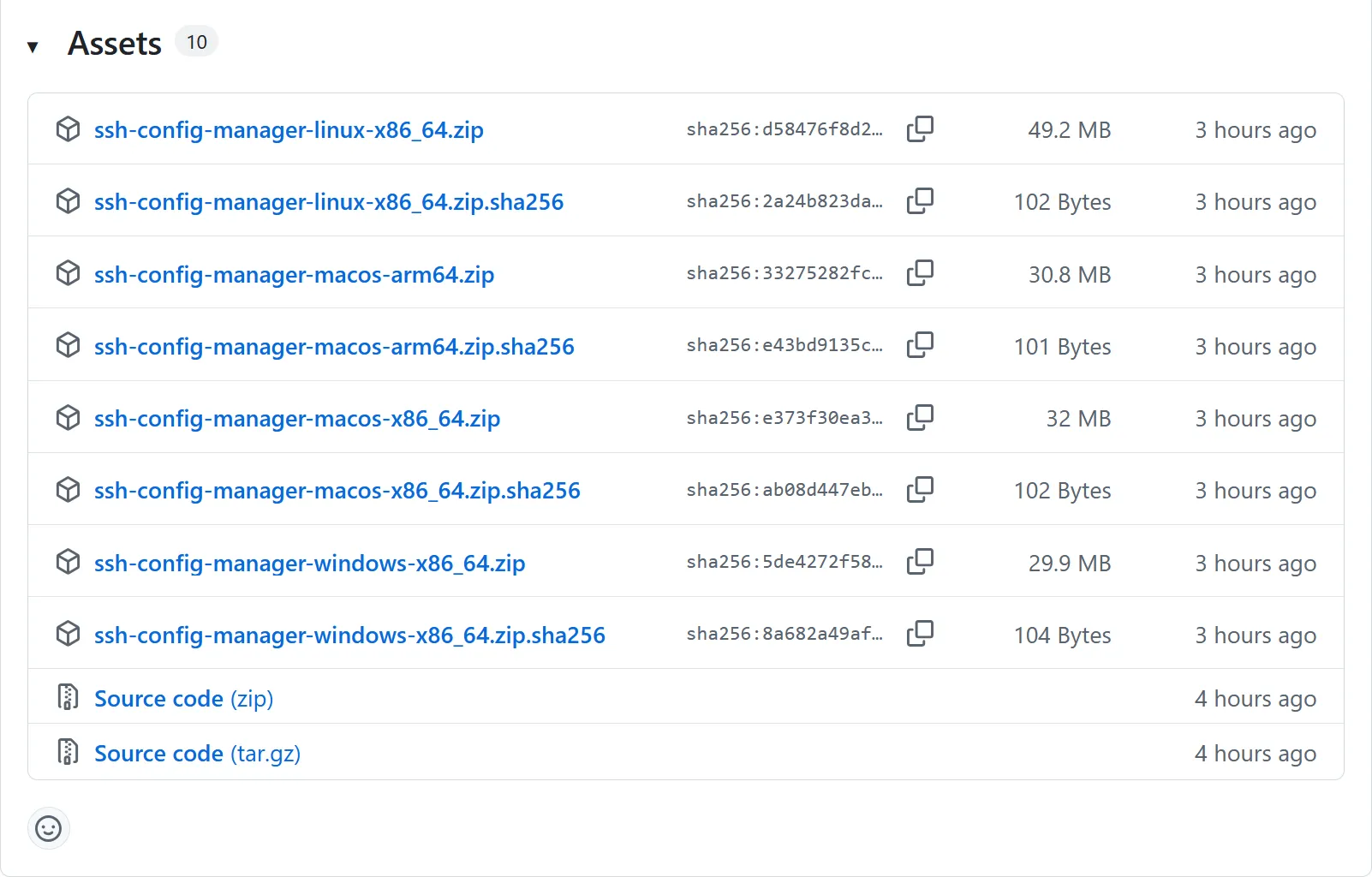Viewport: 1372px width, 877px height.
Task: Copy sha256 for linux-x86_64.zip
Action: tap(920, 129)
